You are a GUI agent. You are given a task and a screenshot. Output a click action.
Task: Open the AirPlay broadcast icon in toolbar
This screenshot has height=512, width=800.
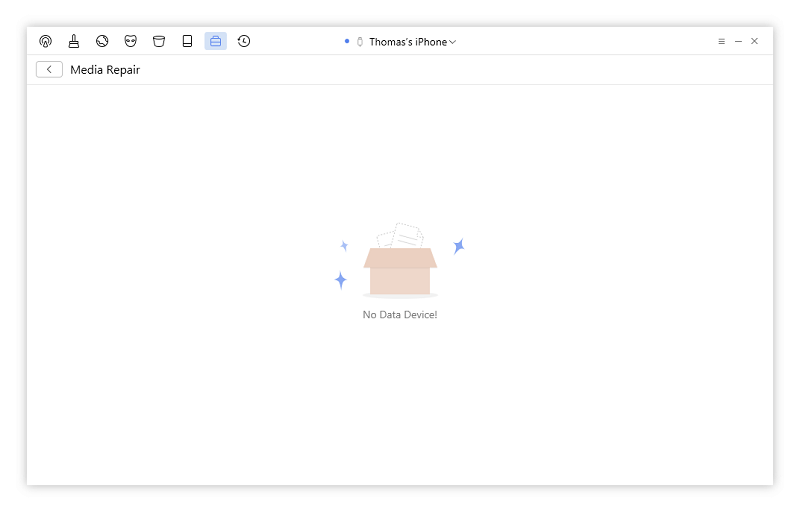tap(45, 41)
